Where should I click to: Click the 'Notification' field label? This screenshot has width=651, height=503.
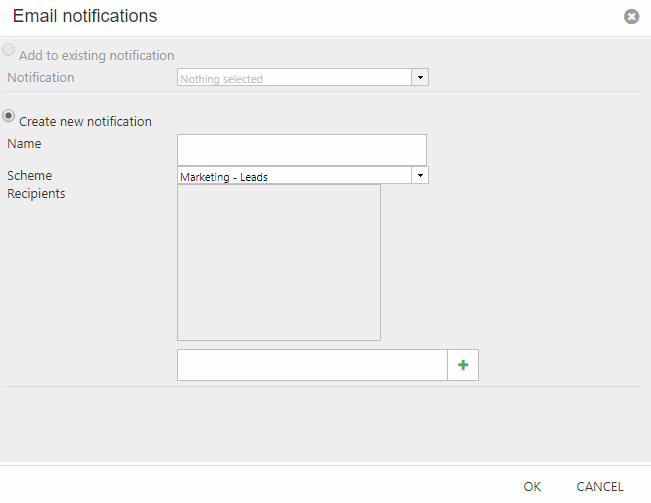pyautogui.click(x=41, y=78)
